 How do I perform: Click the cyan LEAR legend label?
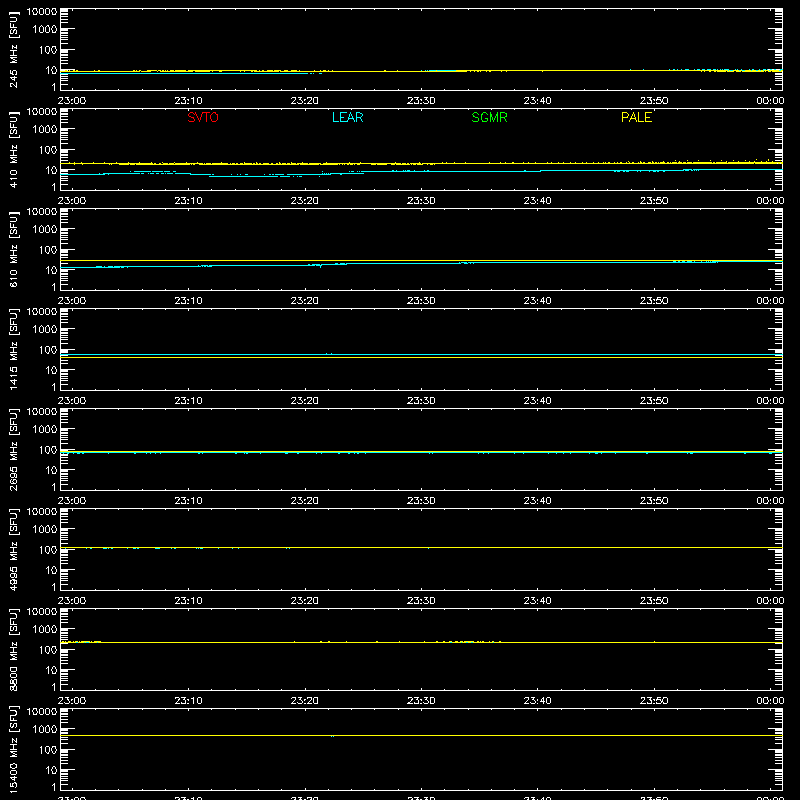347,117
